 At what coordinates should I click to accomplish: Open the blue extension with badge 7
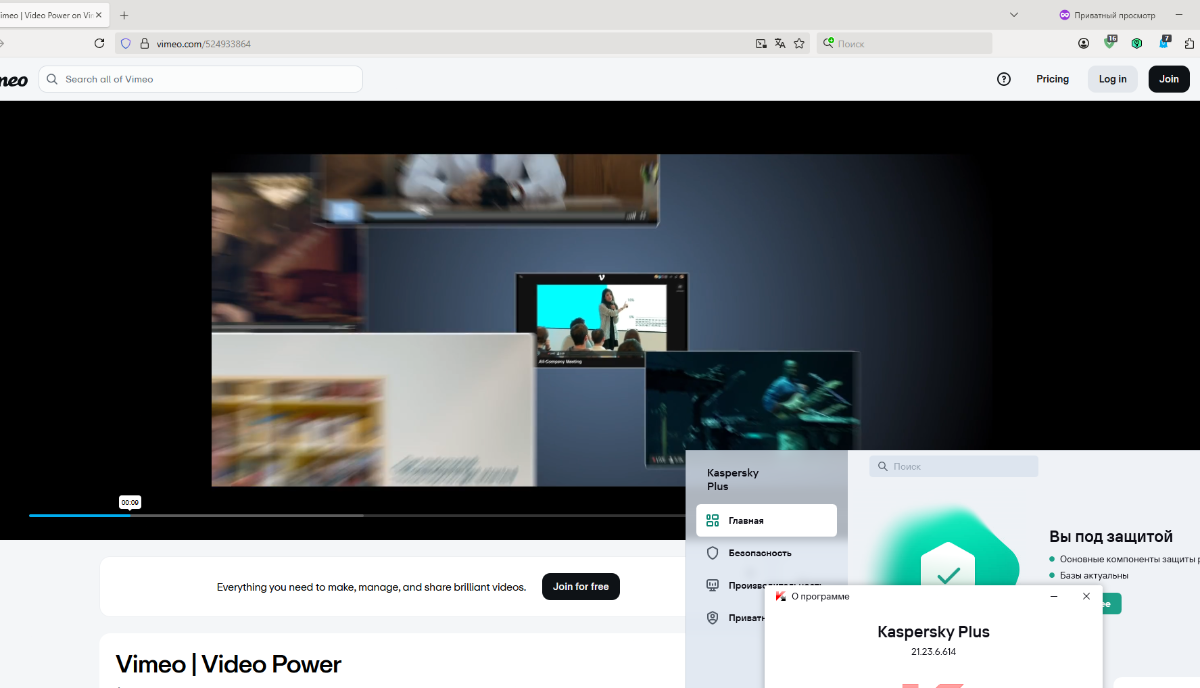pos(1164,42)
